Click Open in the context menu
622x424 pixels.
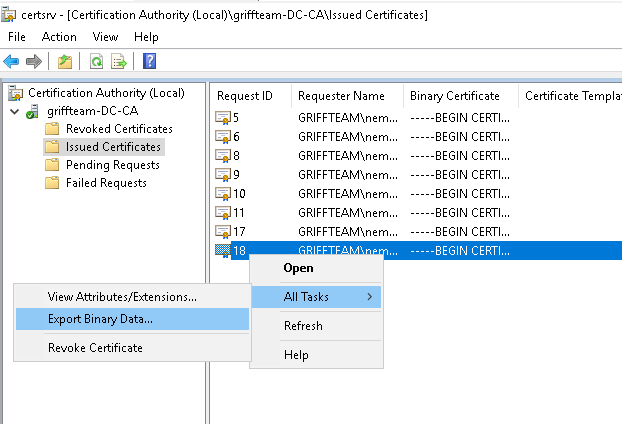298,268
